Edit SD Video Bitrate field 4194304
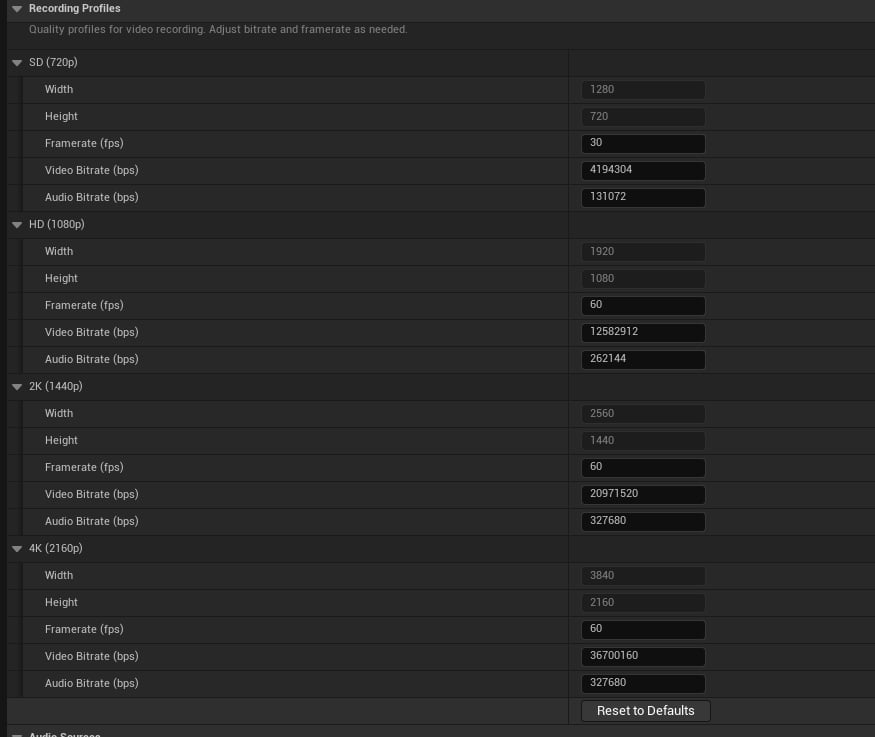Screen dimensions: 875x737 643,170
